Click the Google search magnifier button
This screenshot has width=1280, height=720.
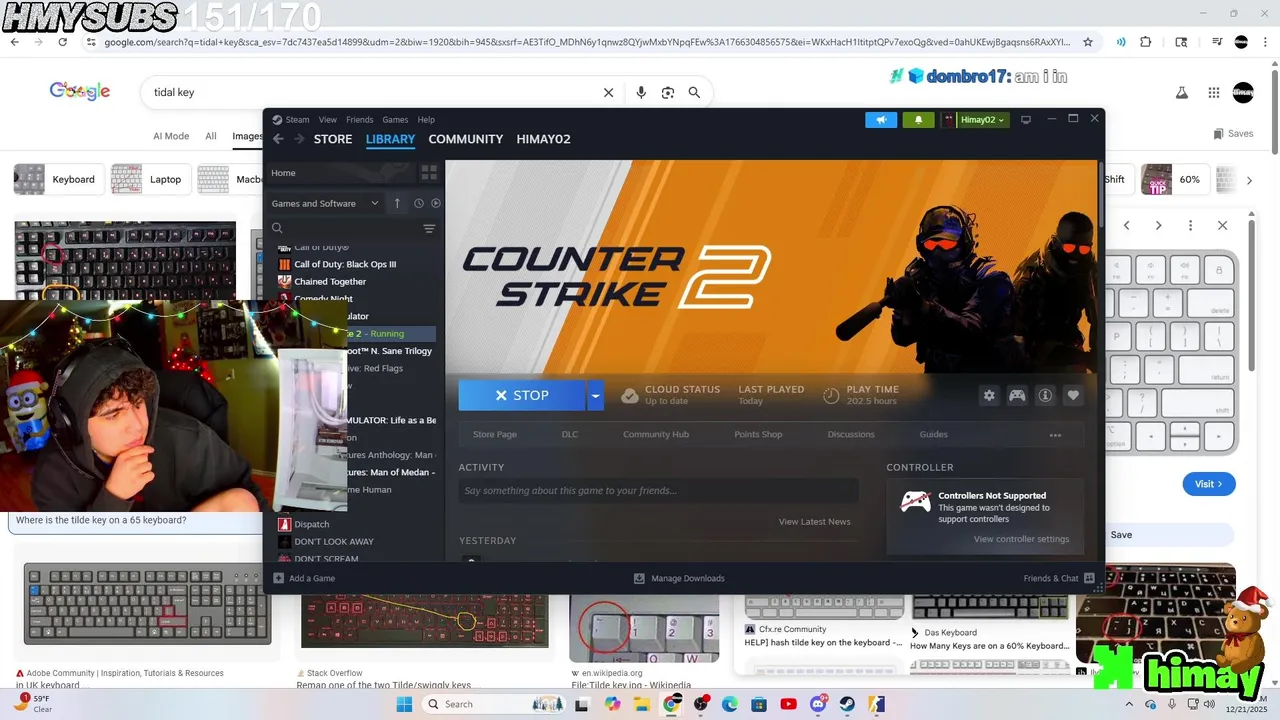[x=694, y=92]
